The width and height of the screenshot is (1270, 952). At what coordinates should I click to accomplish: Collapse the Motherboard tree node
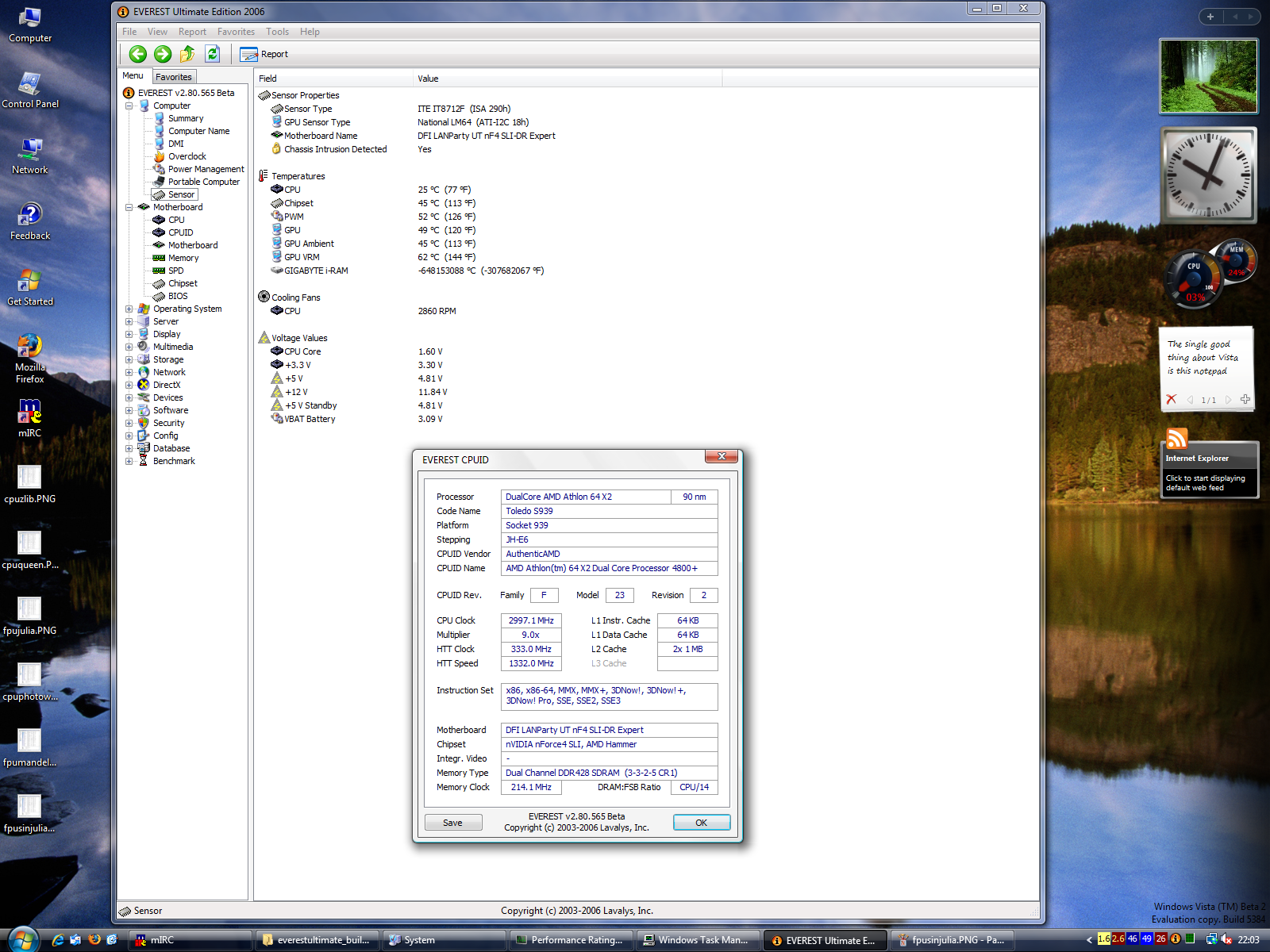click(x=129, y=208)
